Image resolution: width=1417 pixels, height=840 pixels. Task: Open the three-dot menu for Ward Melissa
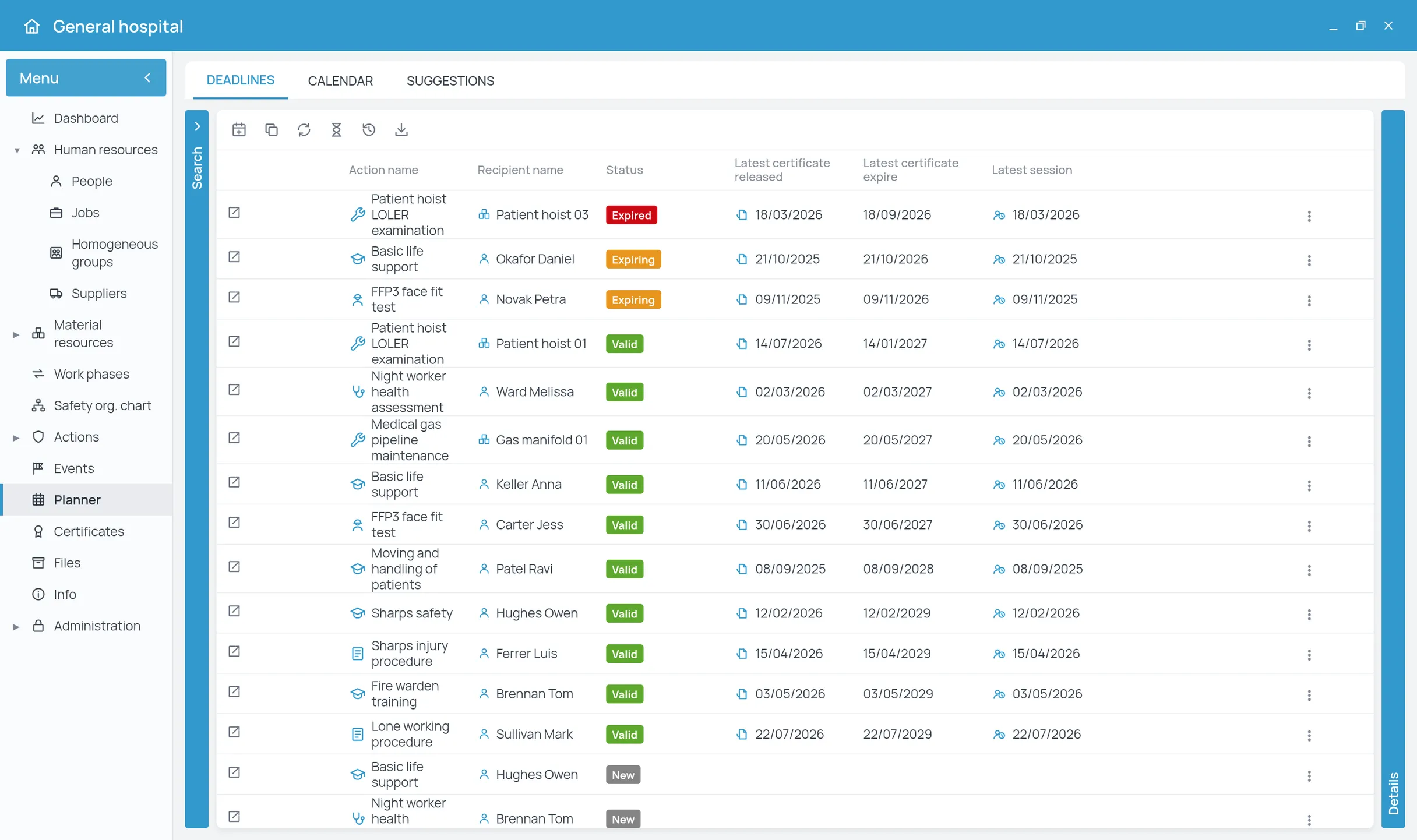tap(1309, 393)
